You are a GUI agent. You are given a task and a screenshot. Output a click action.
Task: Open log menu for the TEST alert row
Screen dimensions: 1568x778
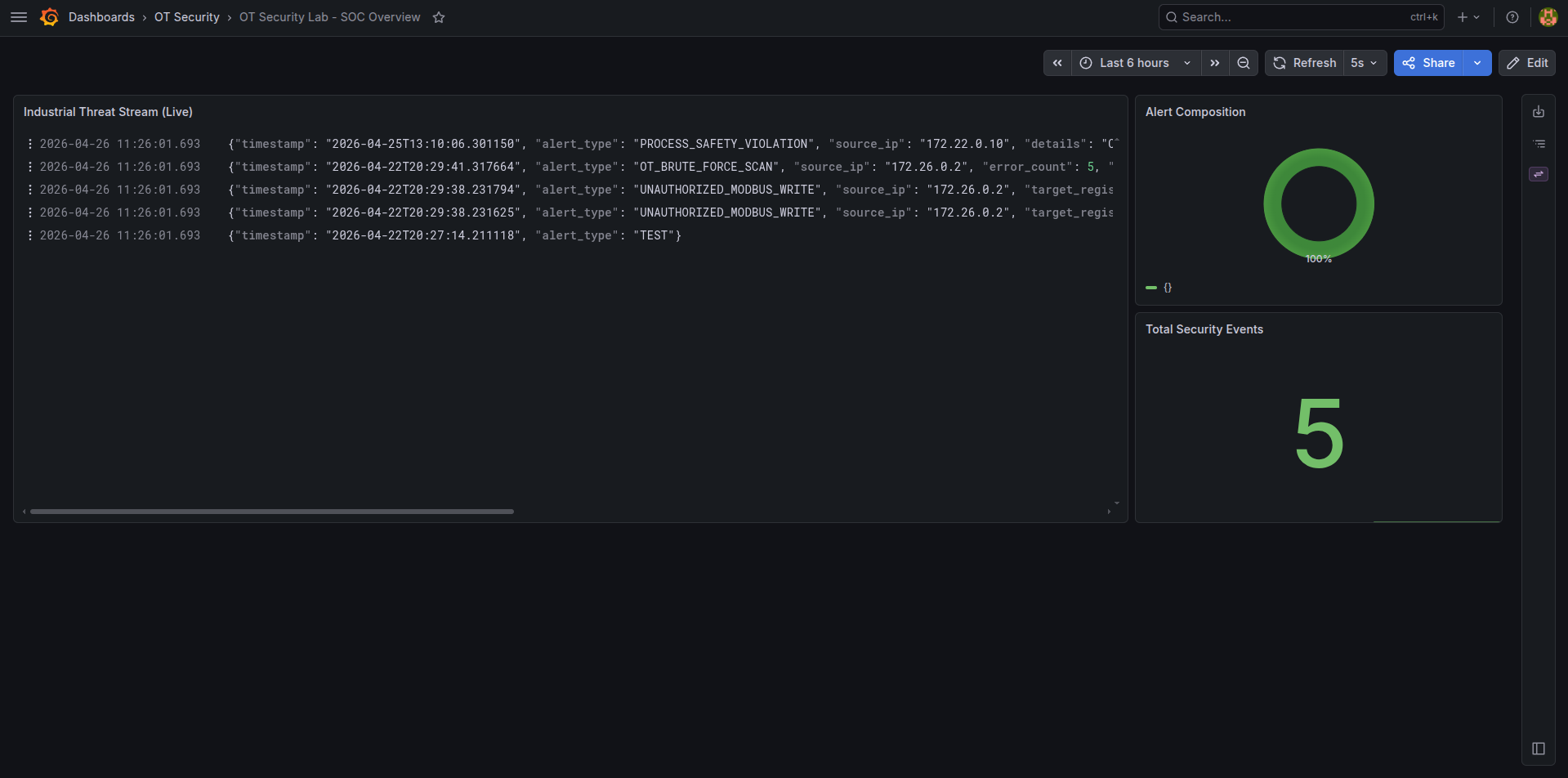[30, 235]
